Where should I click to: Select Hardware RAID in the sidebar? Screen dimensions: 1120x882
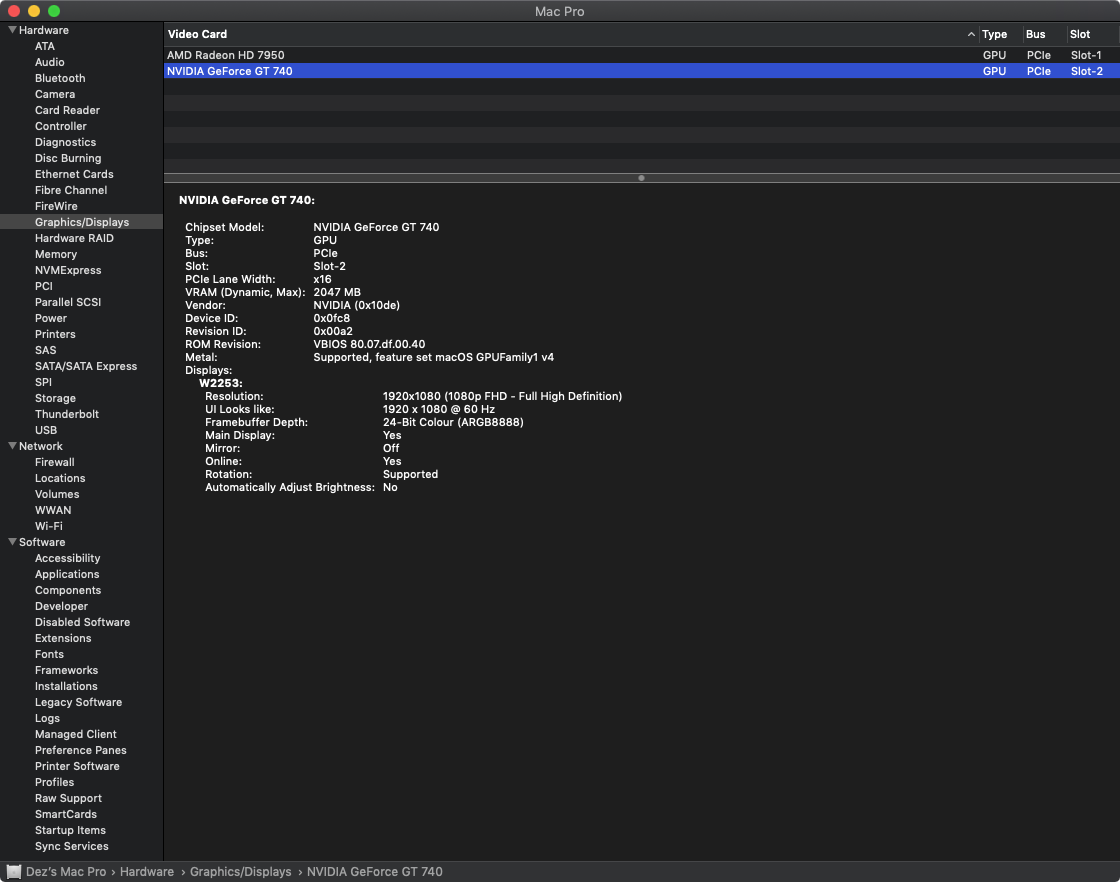point(74,238)
